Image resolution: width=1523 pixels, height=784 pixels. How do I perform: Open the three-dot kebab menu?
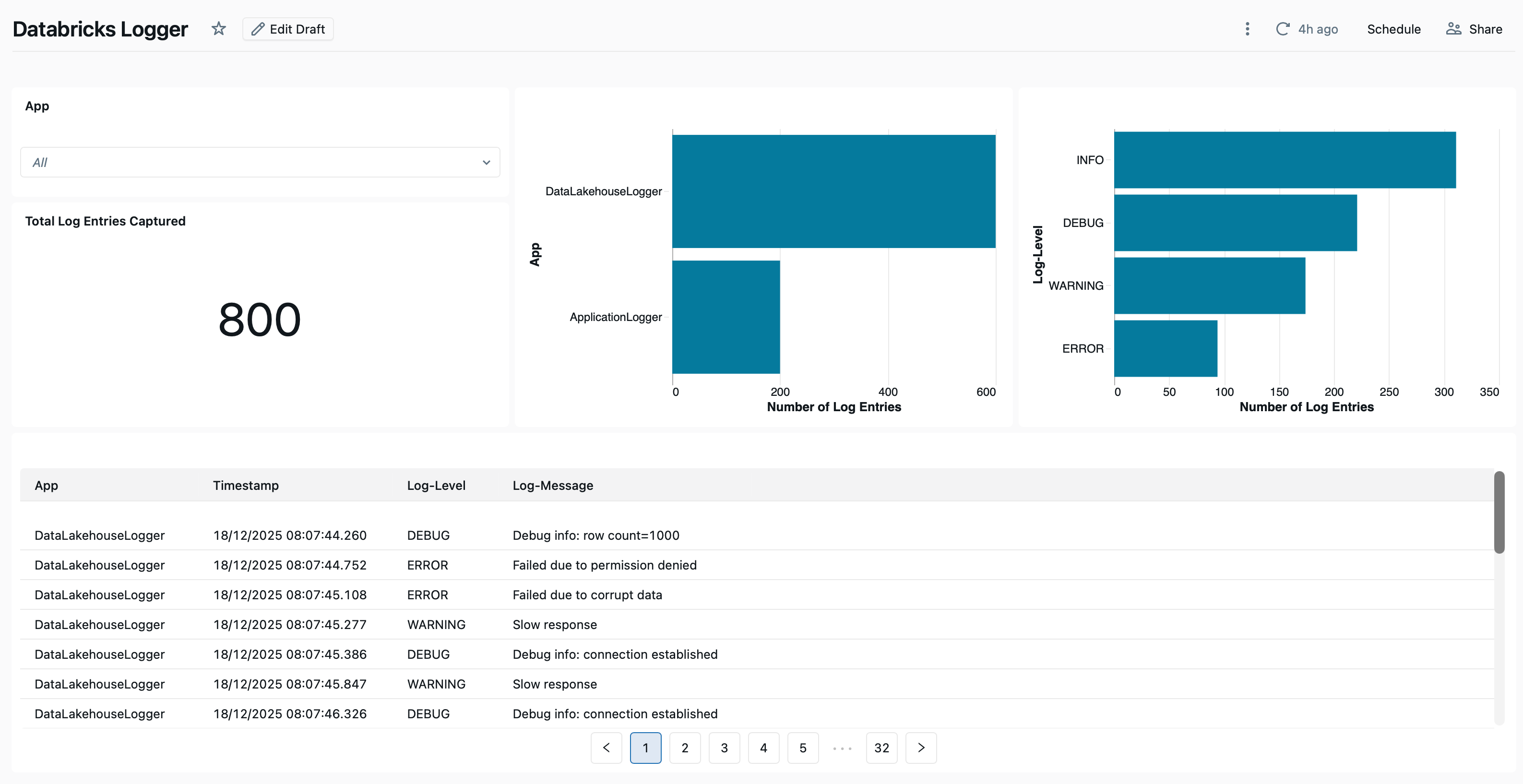1248,29
